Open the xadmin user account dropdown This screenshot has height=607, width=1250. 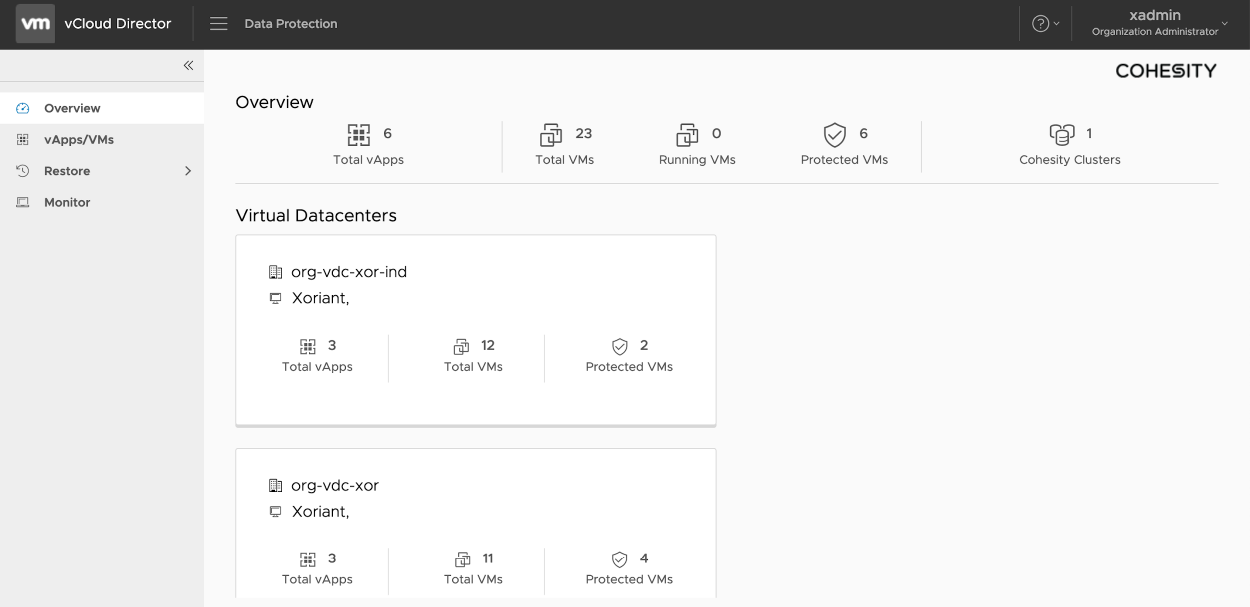1160,24
